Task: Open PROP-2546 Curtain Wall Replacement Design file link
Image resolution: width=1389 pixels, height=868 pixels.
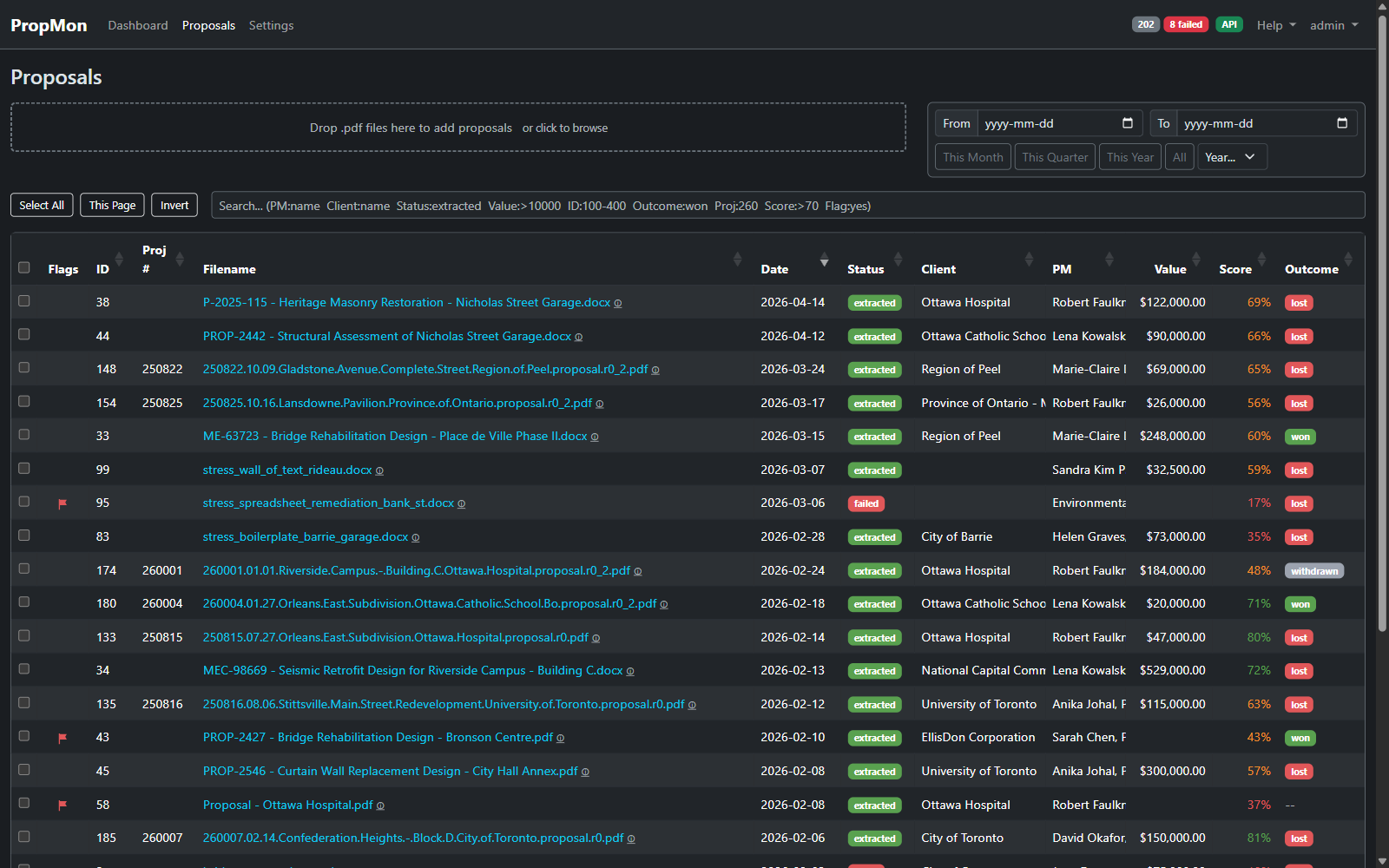Action: click(390, 771)
